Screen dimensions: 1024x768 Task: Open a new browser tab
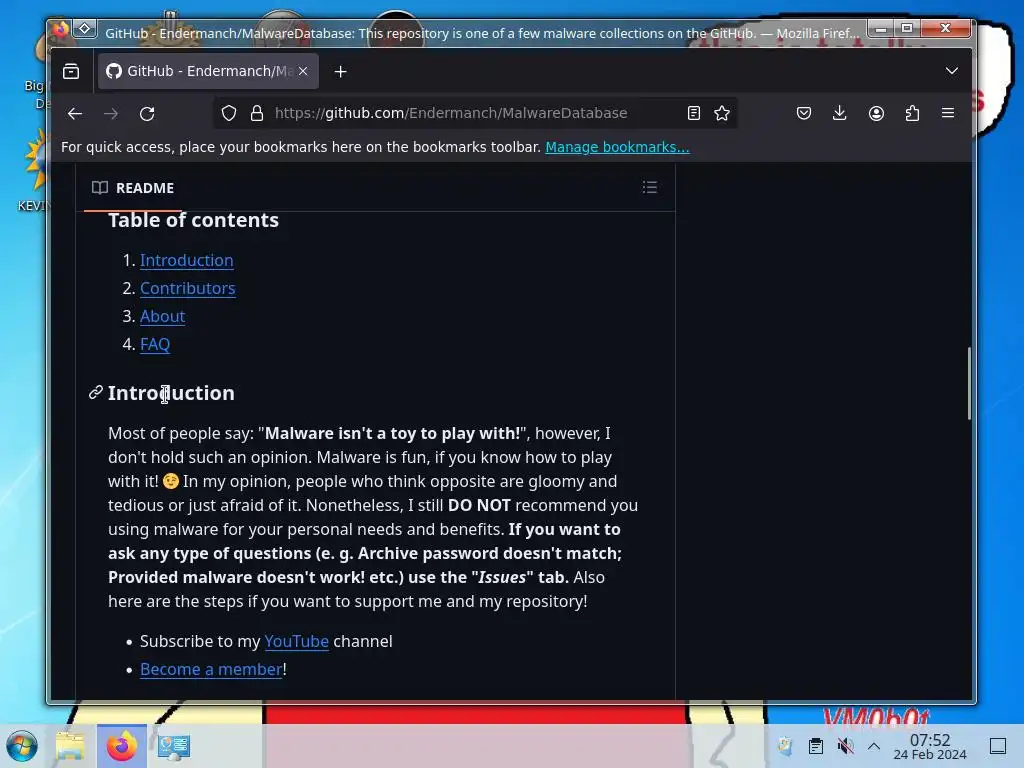tap(340, 71)
